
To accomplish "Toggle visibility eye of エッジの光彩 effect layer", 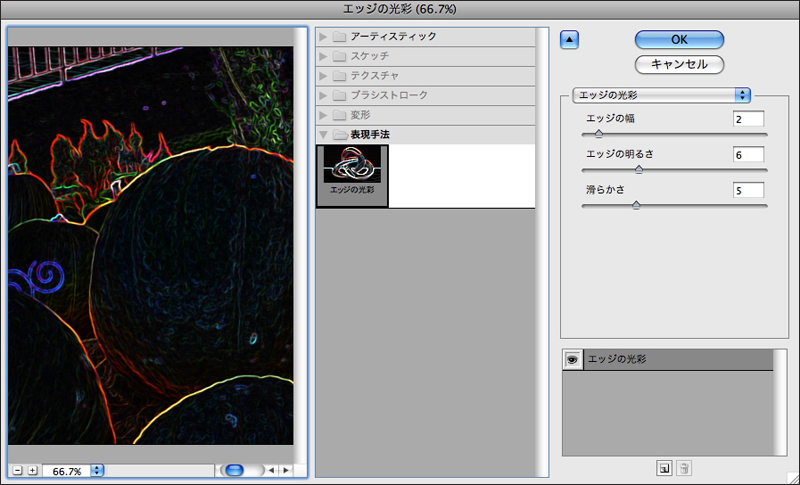I will coord(572,360).
